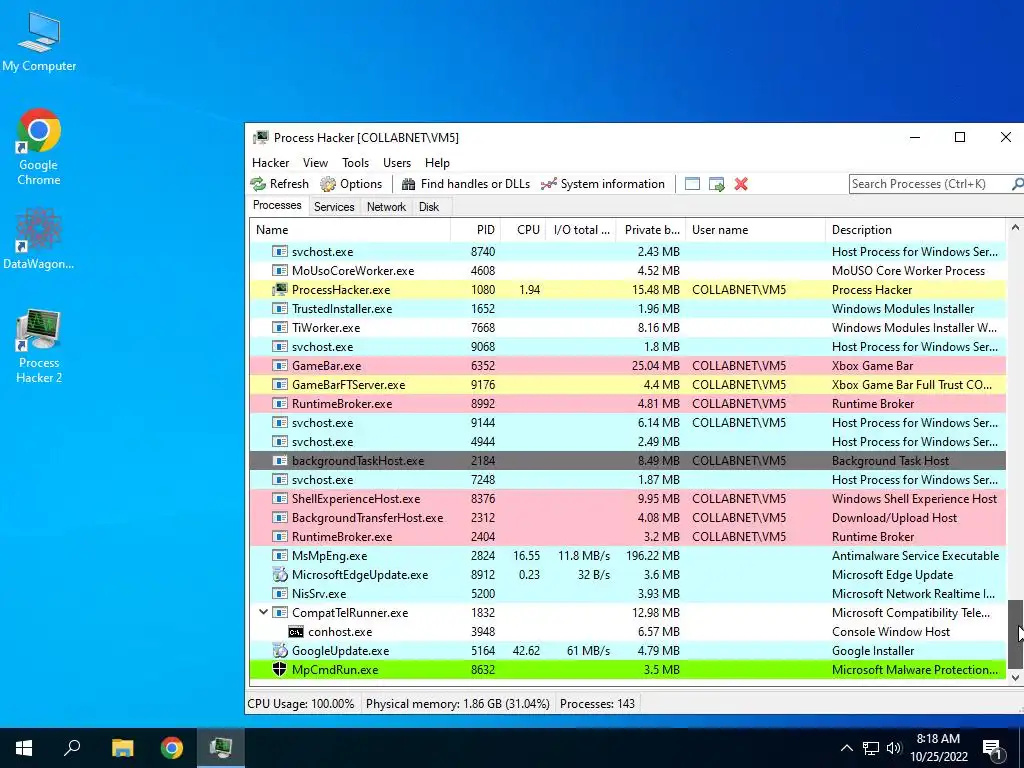Select the BackgroundTransferHost.exe row
Screen dimensions: 1024x768
coord(628,517)
